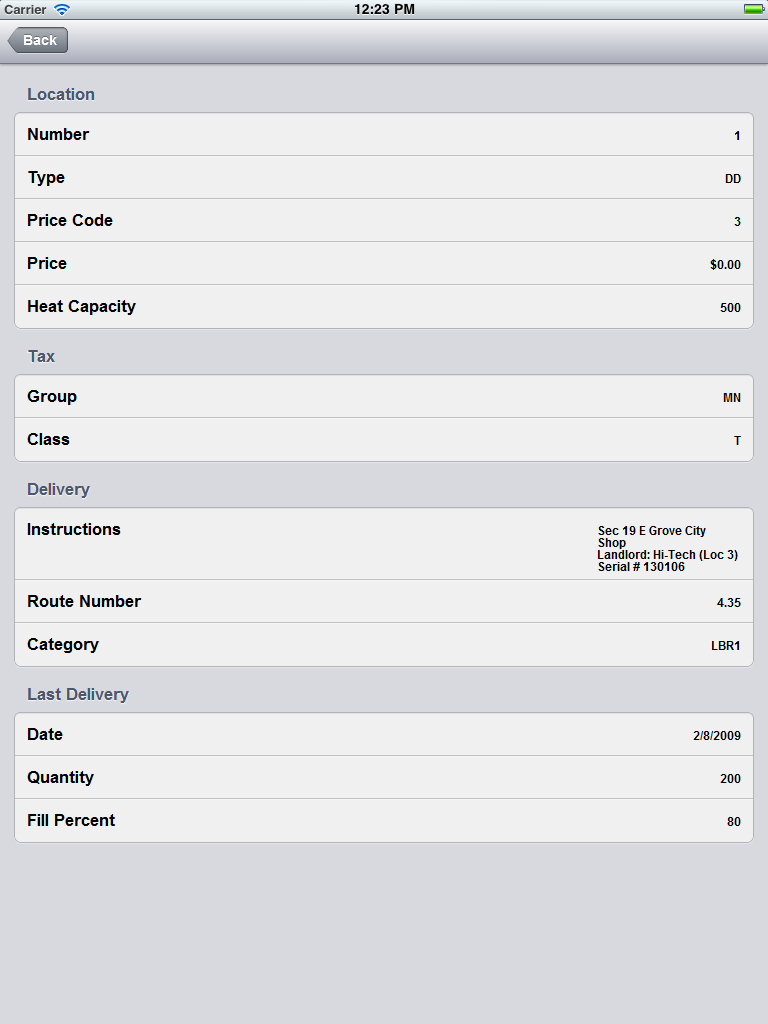The height and width of the screenshot is (1024, 768).
Task: Tap the last delivery Date row
Action: pos(384,735)
